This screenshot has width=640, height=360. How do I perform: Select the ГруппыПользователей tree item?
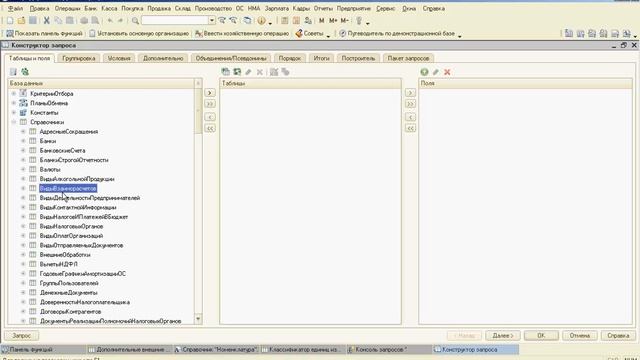69,283
